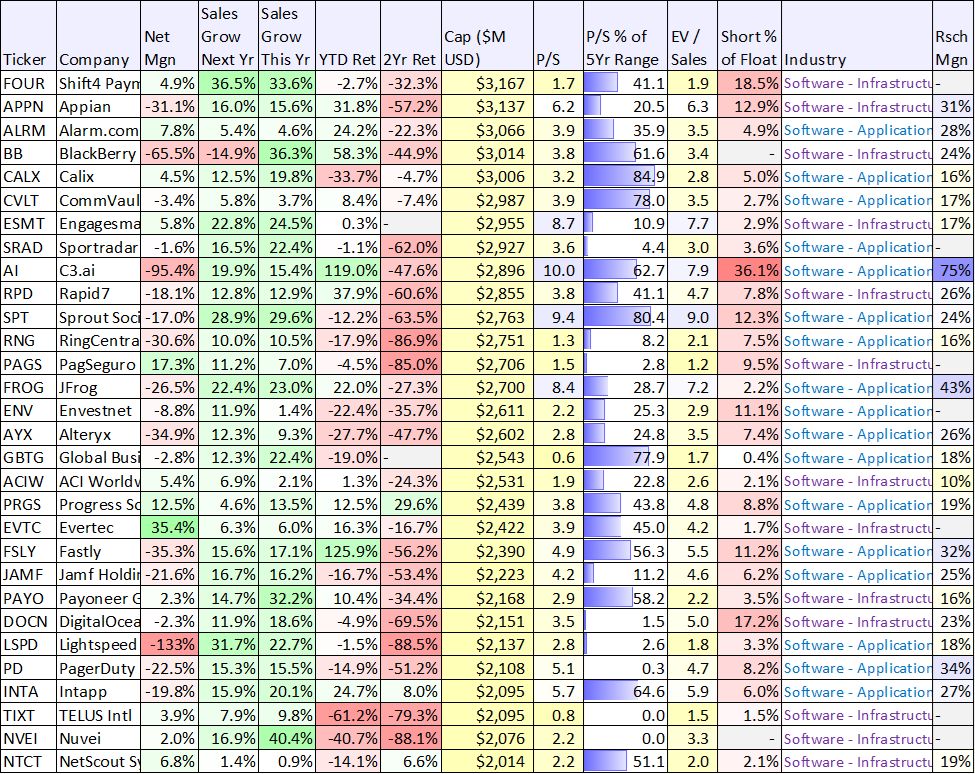Click the FOUR ticker cell
Screen dimensions: 975x774
tap(28, 83)
